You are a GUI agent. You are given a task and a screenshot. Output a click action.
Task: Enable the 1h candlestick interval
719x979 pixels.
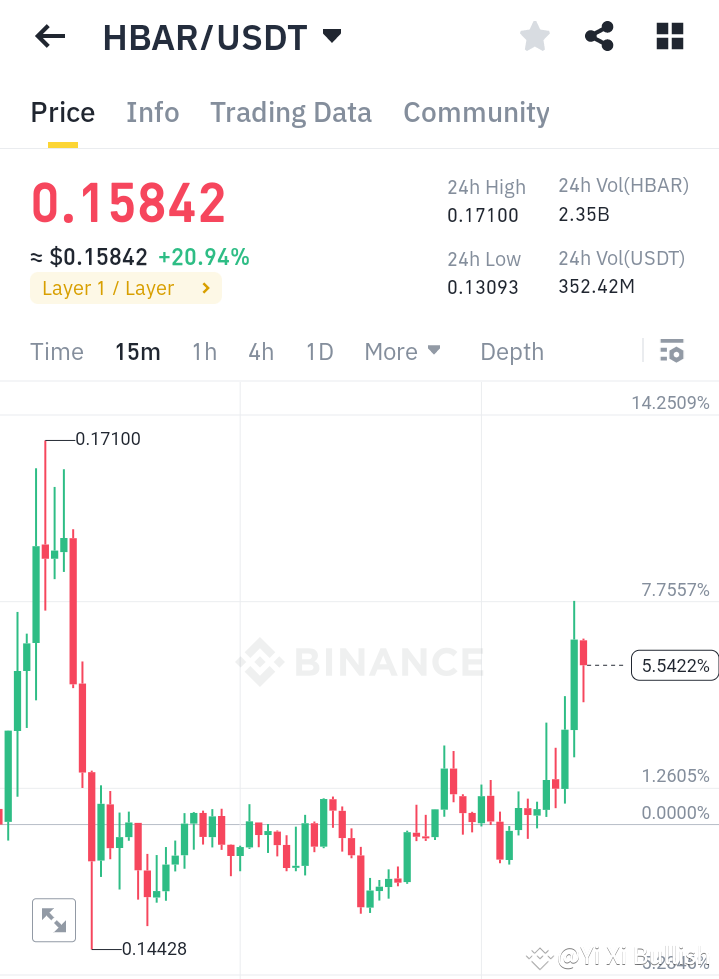point(204,351)
